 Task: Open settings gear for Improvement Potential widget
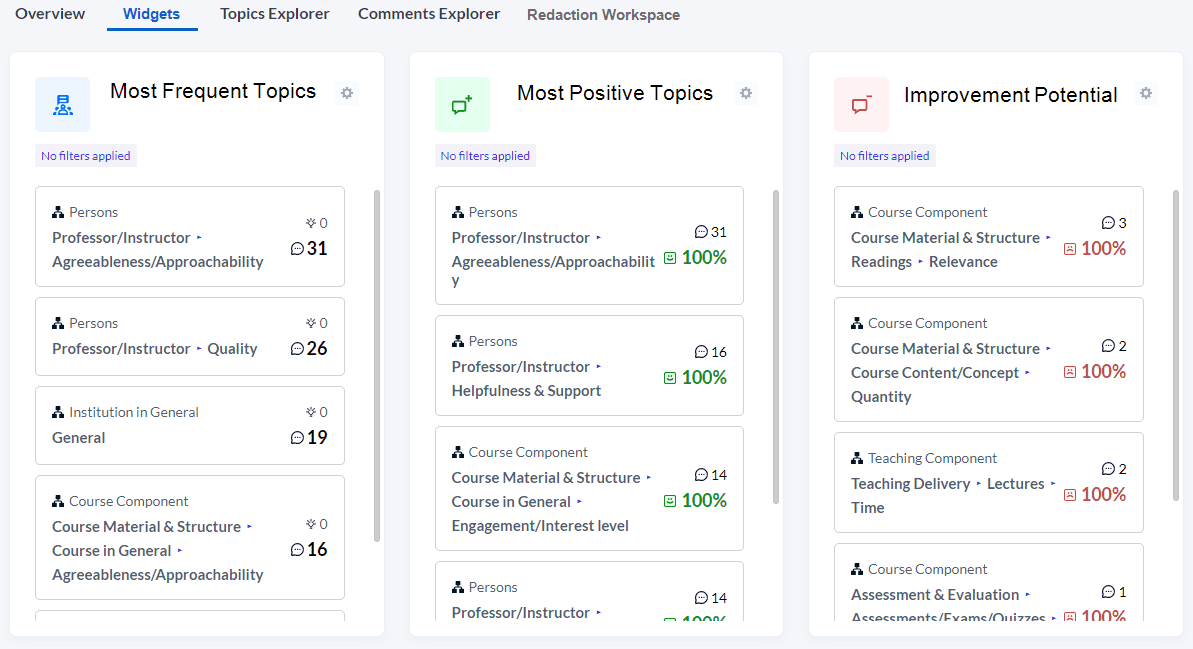tap(1146, 93)
